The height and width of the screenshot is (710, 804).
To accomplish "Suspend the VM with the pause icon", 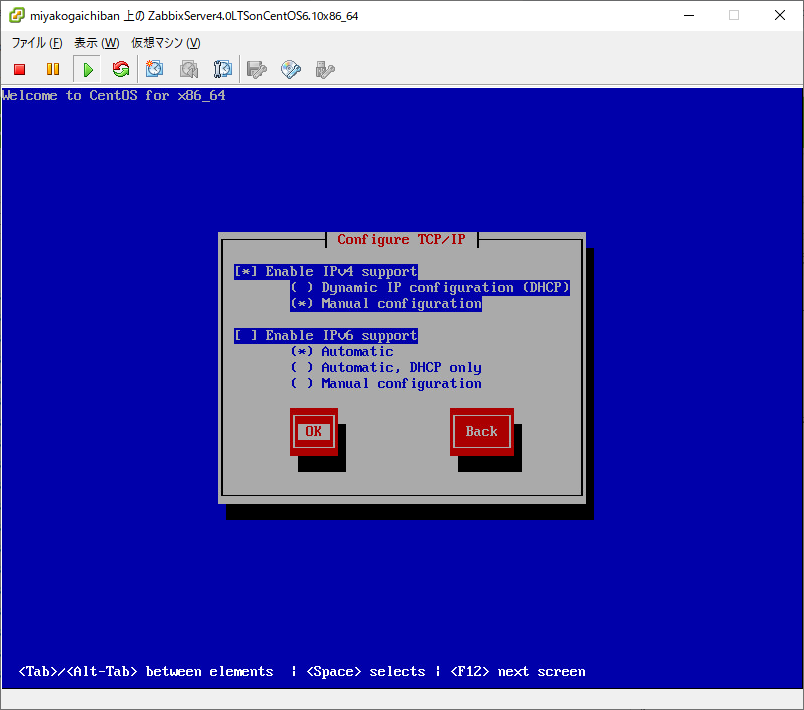I will 53,69.
